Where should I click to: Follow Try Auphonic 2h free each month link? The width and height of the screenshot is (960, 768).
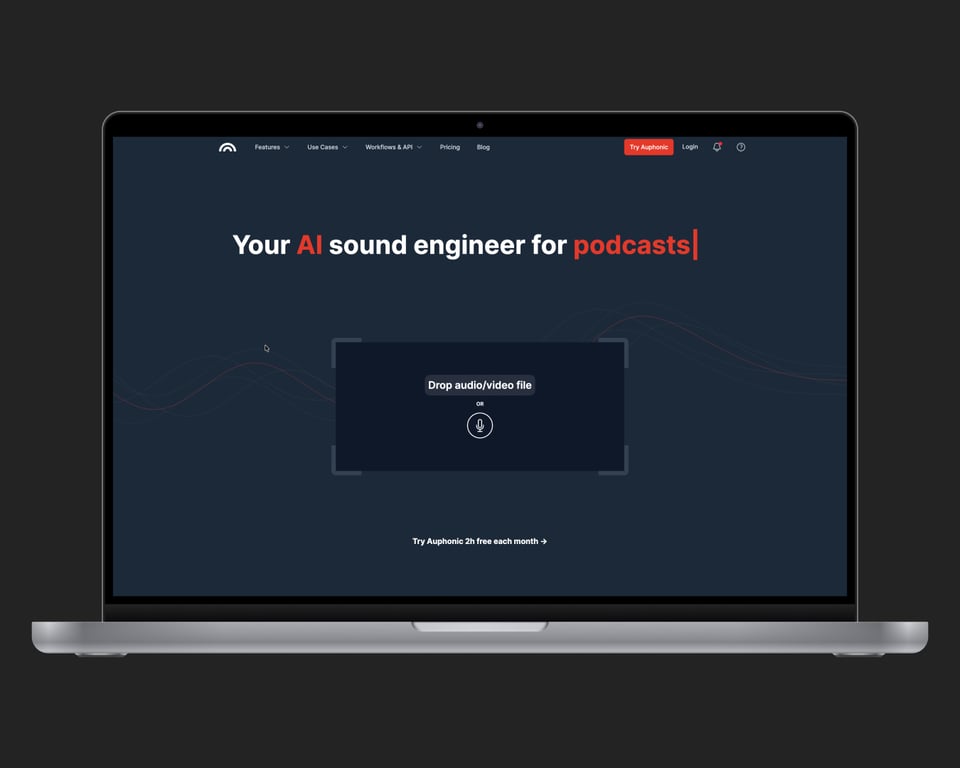point(479,541)
